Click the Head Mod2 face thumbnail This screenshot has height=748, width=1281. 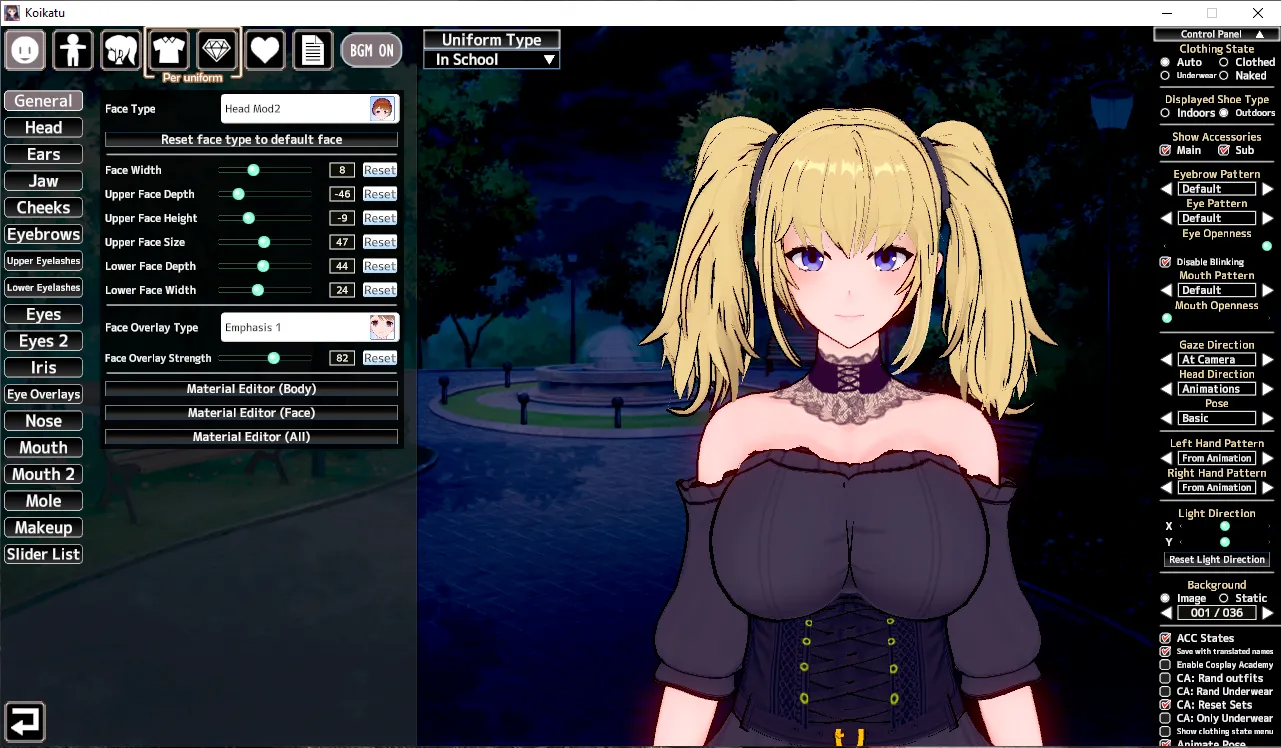[382, 109]
